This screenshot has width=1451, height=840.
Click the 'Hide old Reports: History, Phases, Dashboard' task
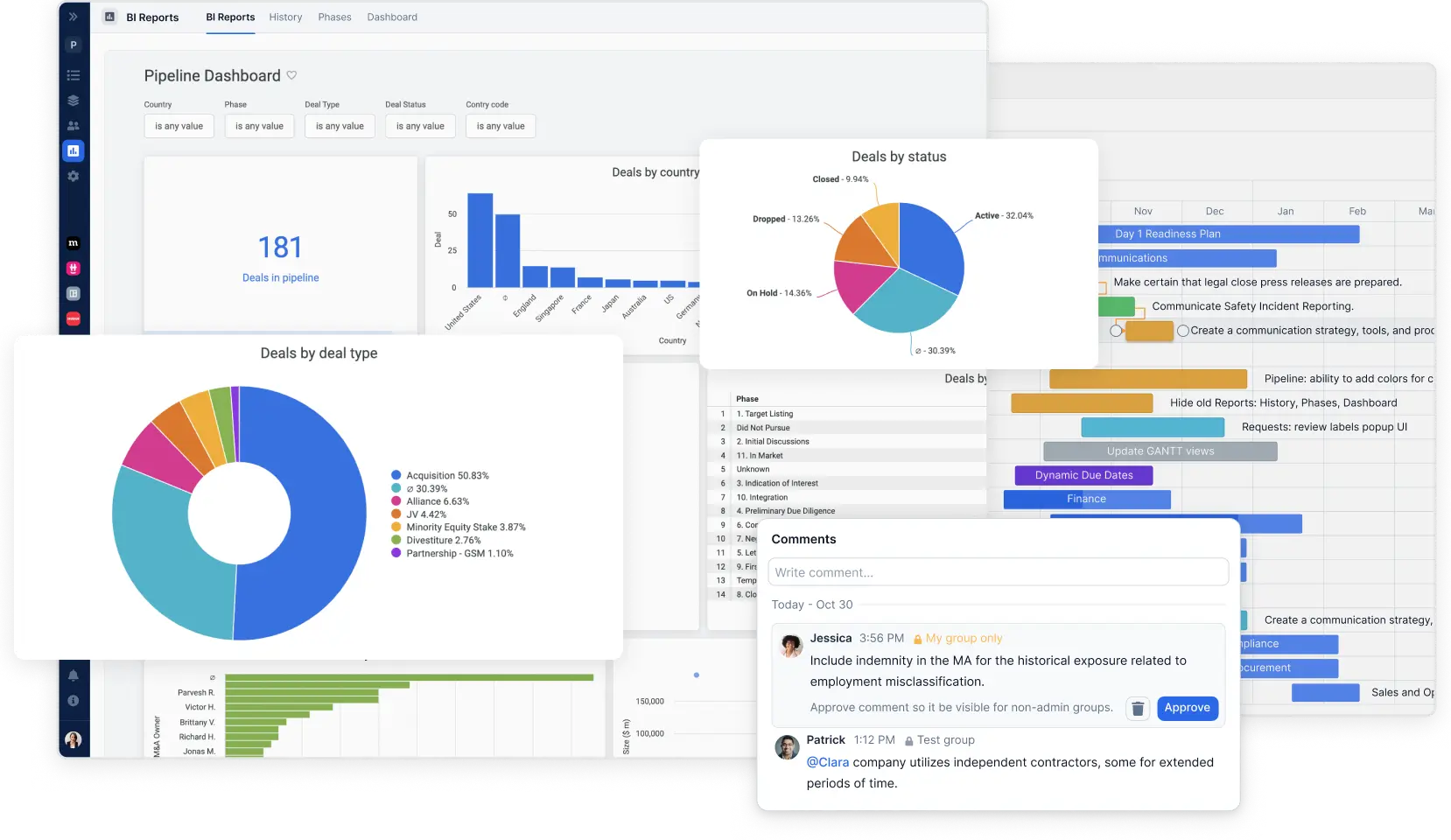pos(1283,403)
